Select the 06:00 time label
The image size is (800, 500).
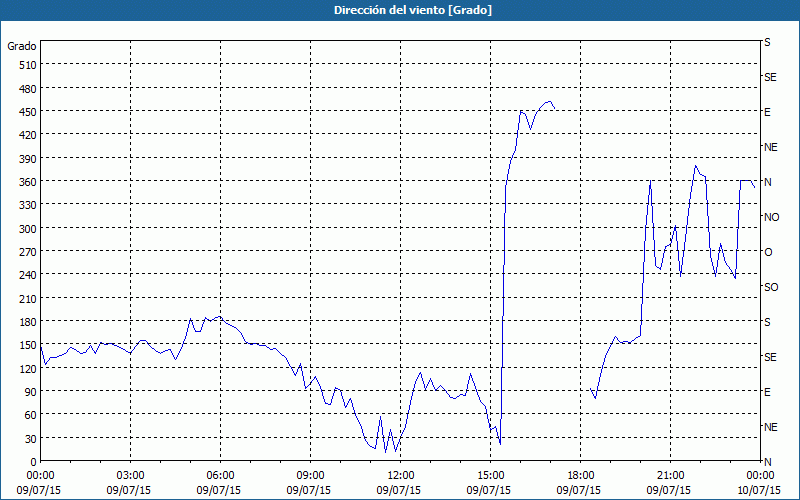click(x=220, y=476)
